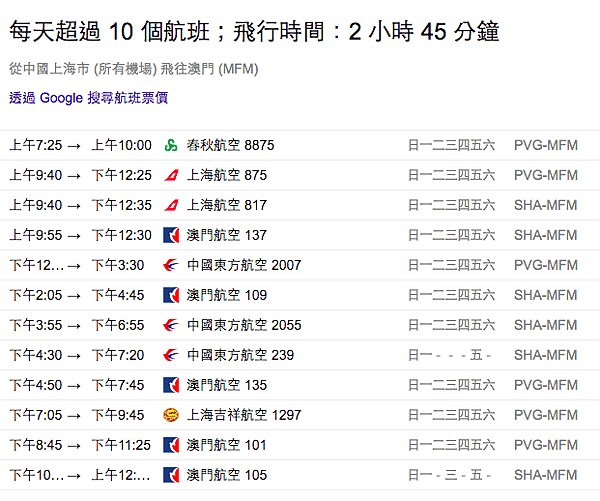Viewport: 600px width, 501px height.
Task: Click route SHA-MFM for flight 239
Action: pos(546,355)
